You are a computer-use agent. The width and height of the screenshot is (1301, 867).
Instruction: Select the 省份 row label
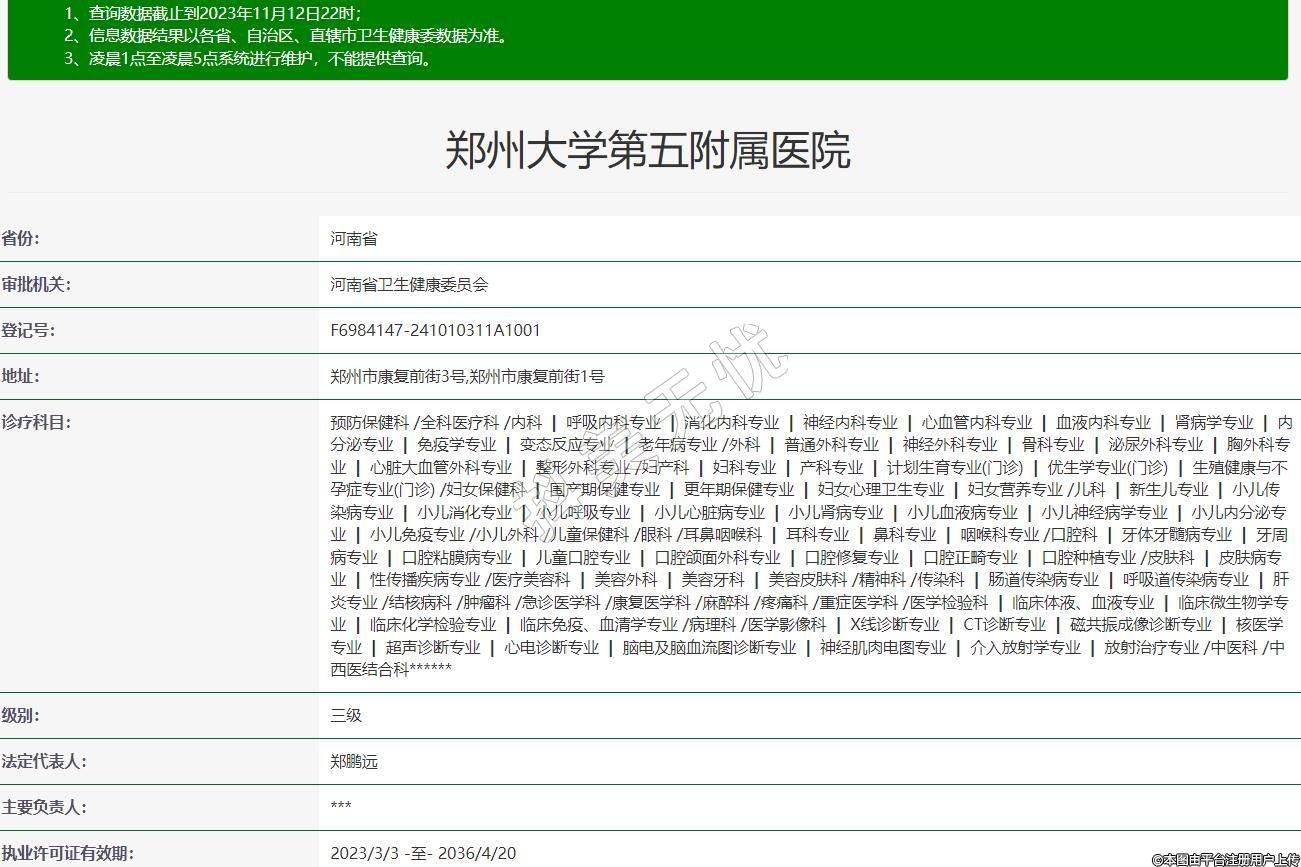coord(21,239)
